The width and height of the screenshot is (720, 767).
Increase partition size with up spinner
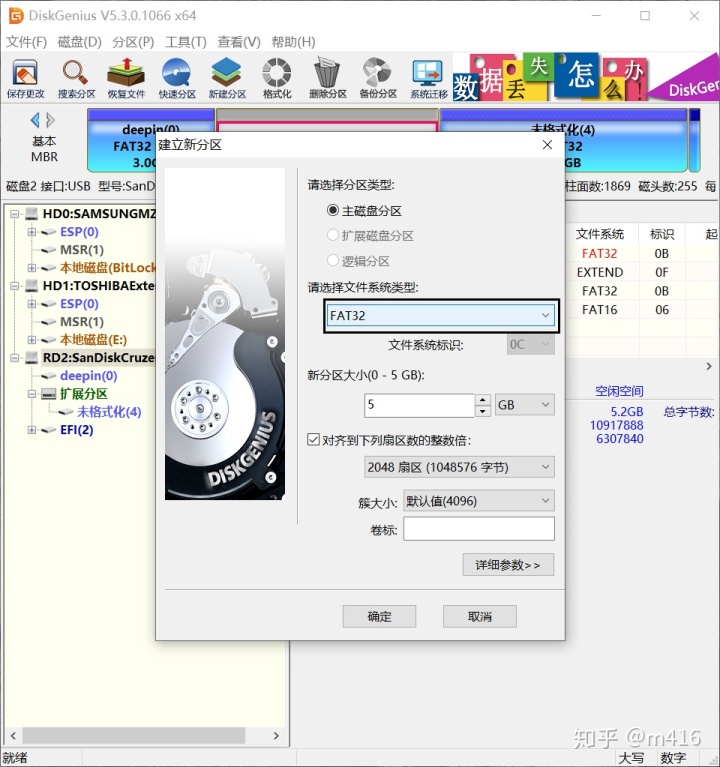tap(483, 400)
